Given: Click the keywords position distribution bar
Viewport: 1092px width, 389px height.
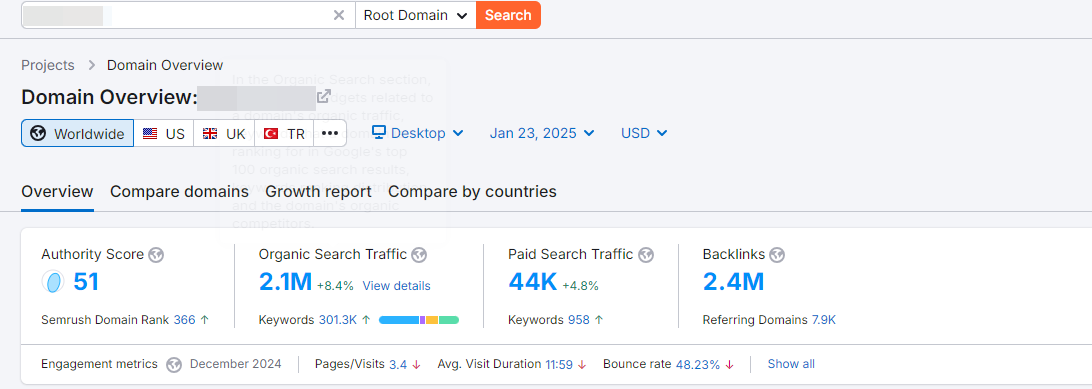Looking at the screenshot, I should [419, 320].
